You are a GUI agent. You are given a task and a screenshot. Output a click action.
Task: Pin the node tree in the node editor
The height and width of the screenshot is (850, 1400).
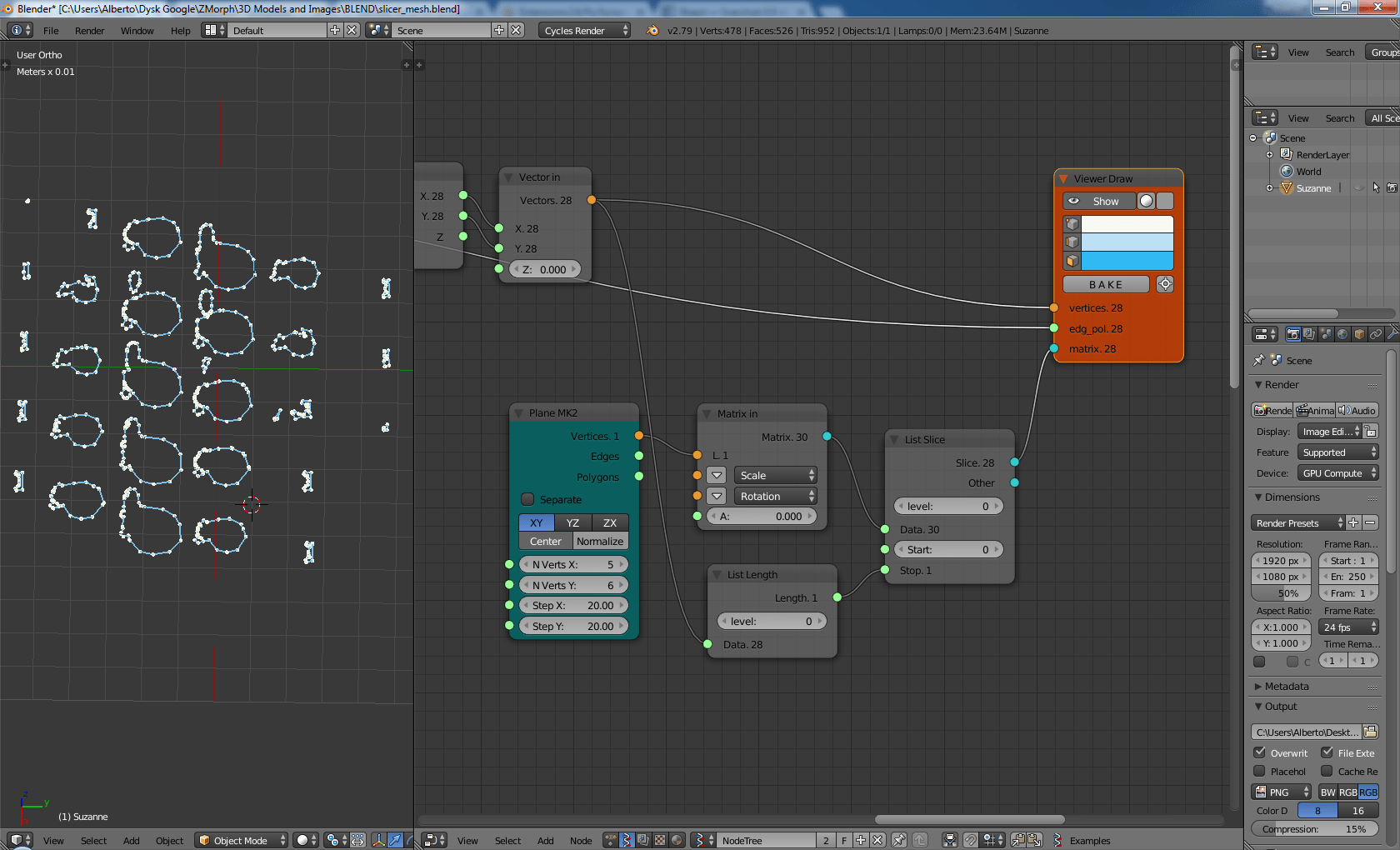pyautogui.click(x=899, y=840)
